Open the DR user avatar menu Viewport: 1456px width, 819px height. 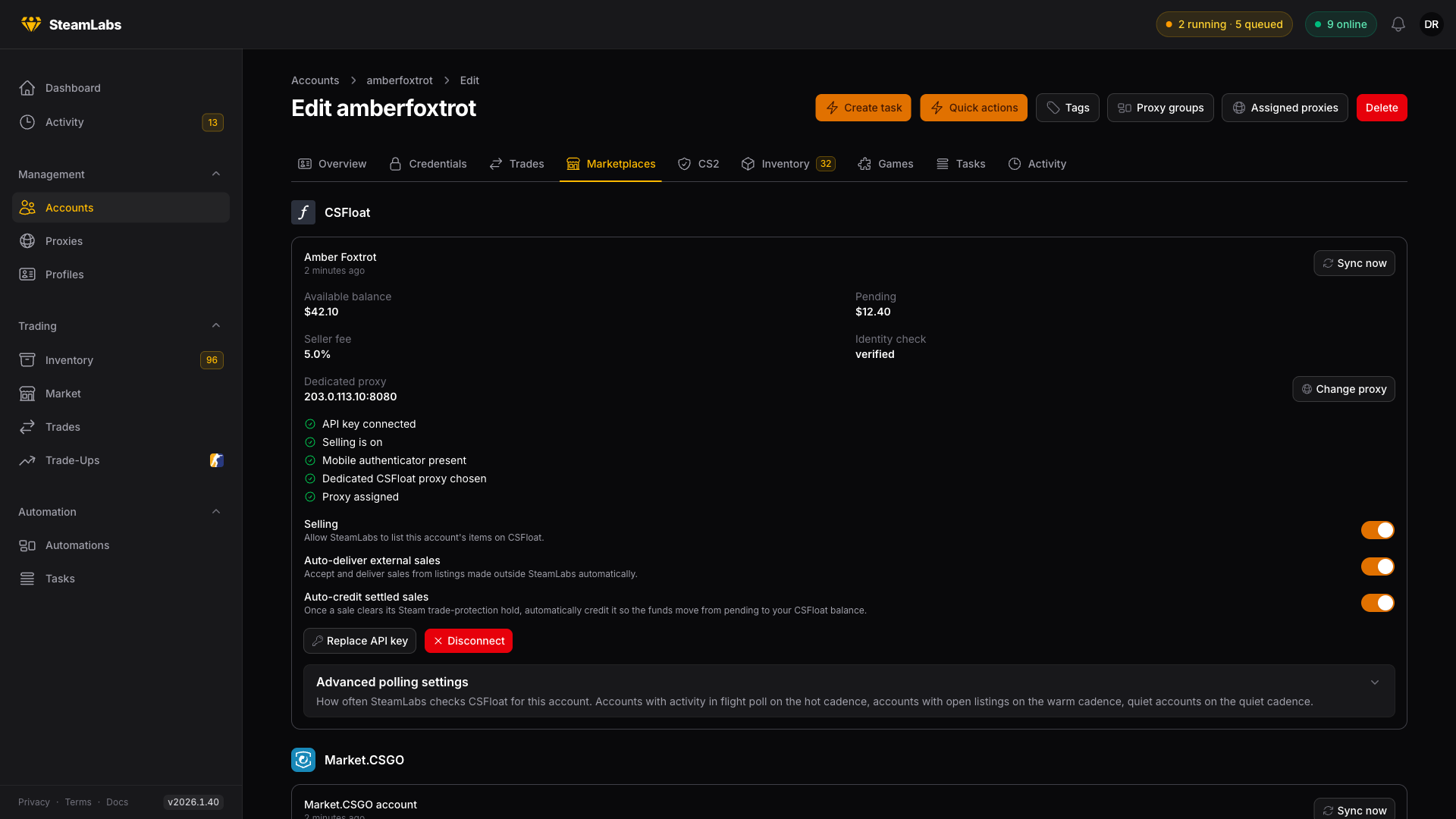pos(1432,24)
